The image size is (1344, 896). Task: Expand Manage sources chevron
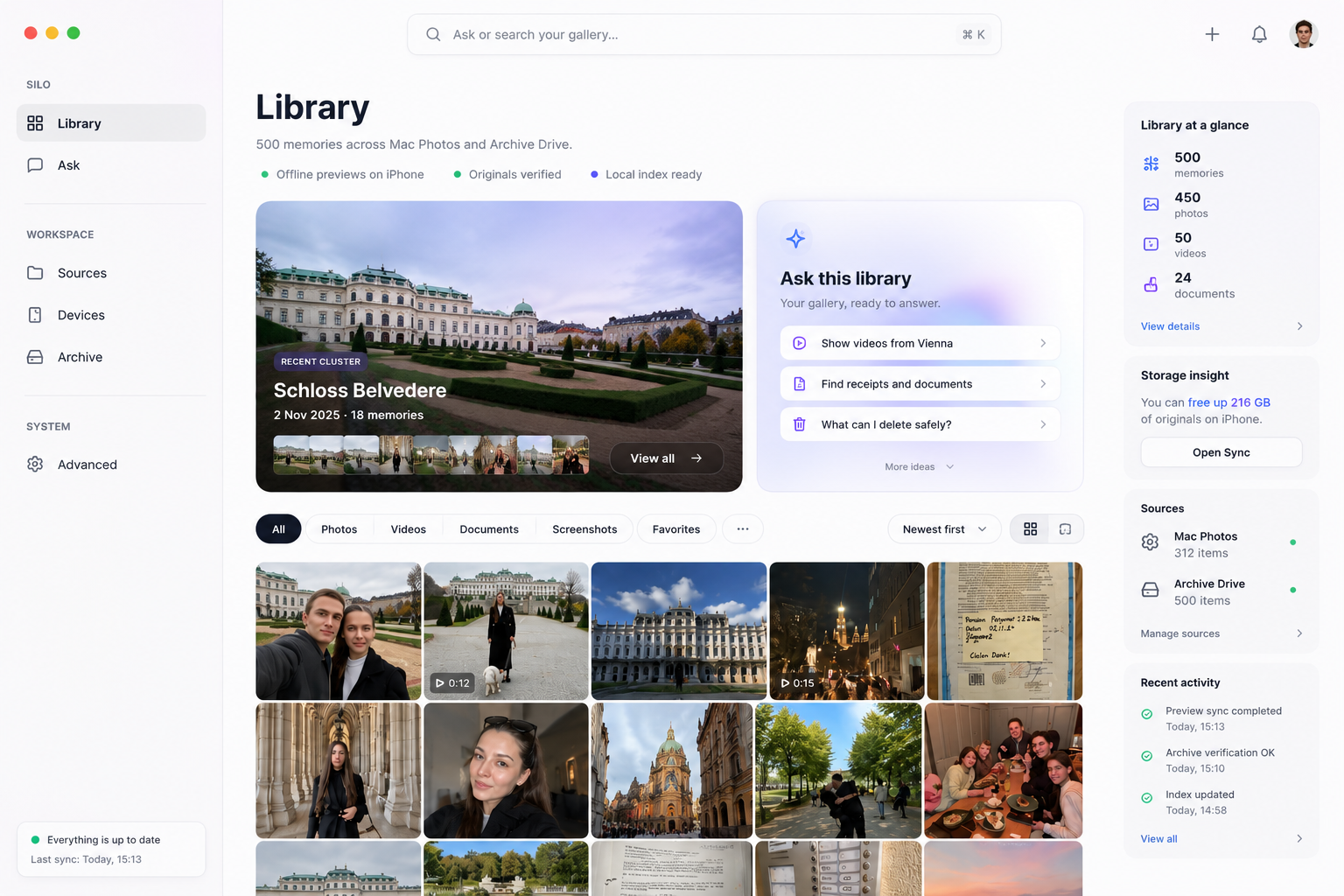point(1299,633)
